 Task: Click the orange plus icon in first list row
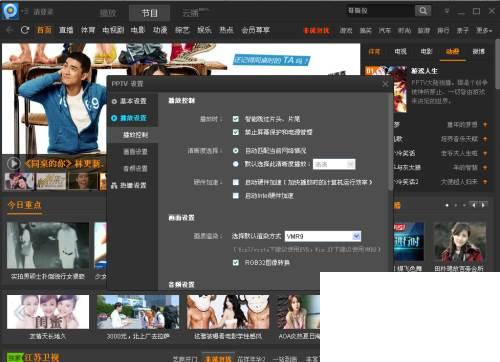485,125
